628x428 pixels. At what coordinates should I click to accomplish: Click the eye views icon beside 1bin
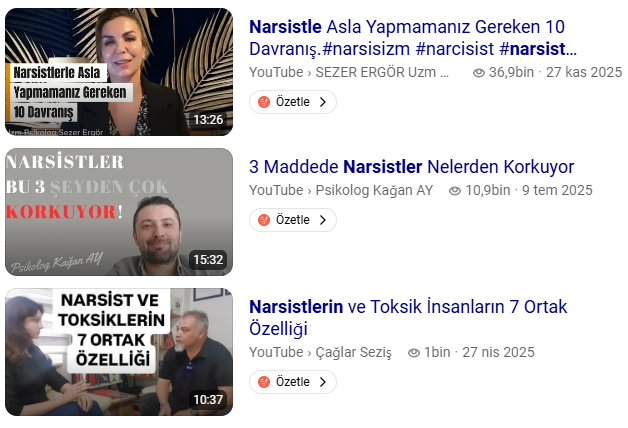click(414, 353)
